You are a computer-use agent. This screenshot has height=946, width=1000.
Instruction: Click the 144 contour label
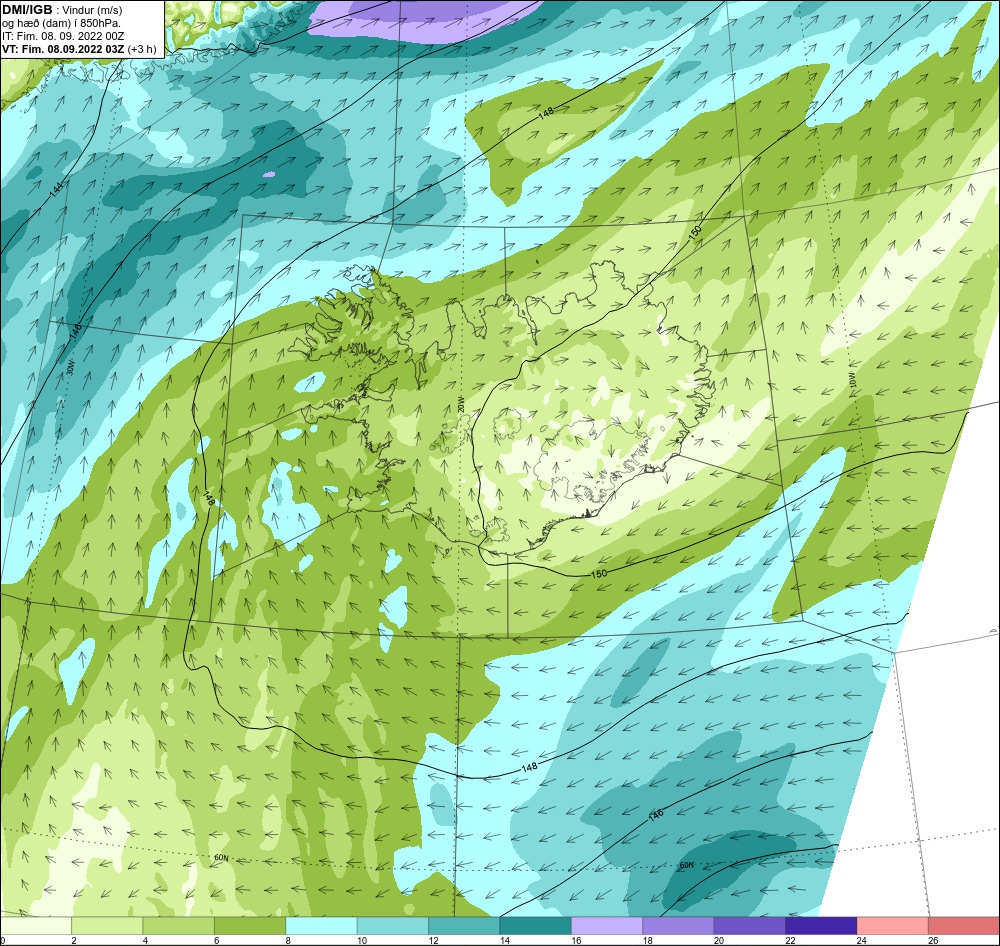pyautogui.click(x=57, y=188)
